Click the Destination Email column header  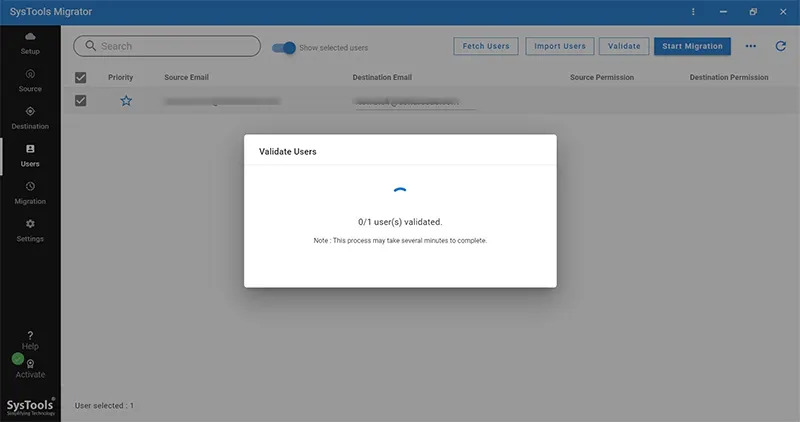[x=382, y=78]
